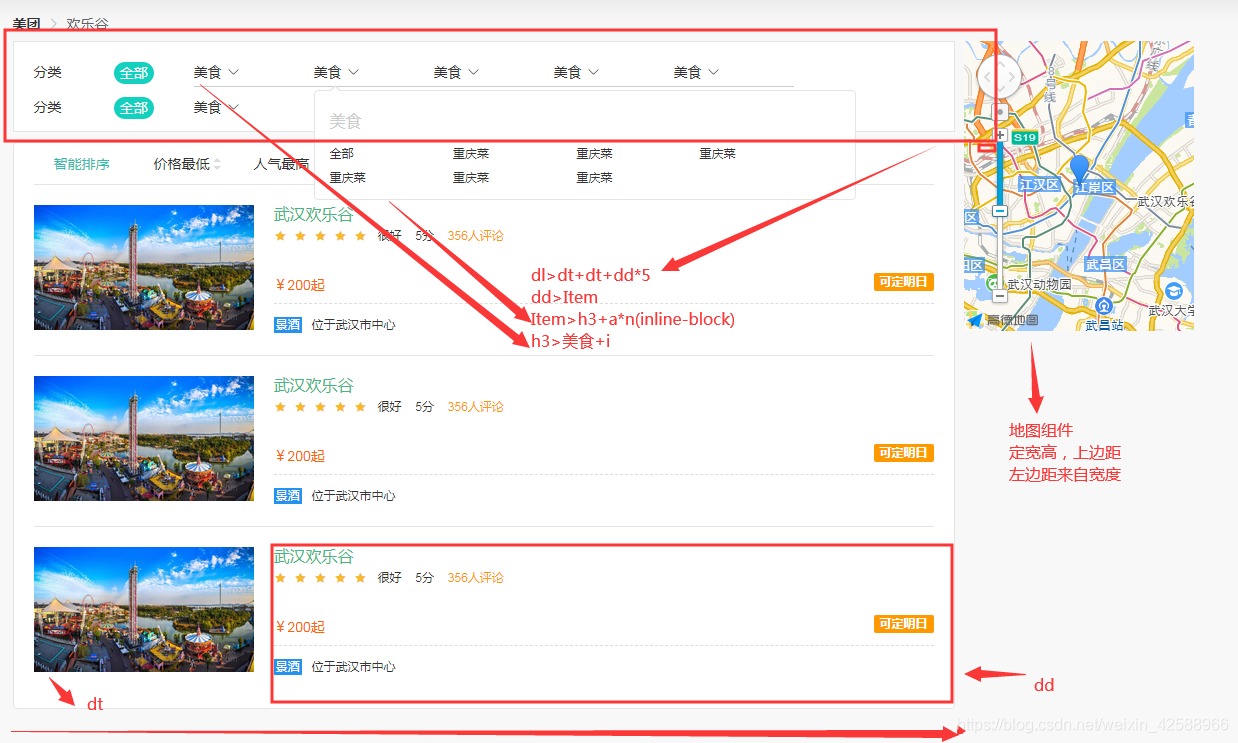Click the 武昌站 railway station icon
The width and height of the screenshot is (1238, 743).
tap(1103, 305)
